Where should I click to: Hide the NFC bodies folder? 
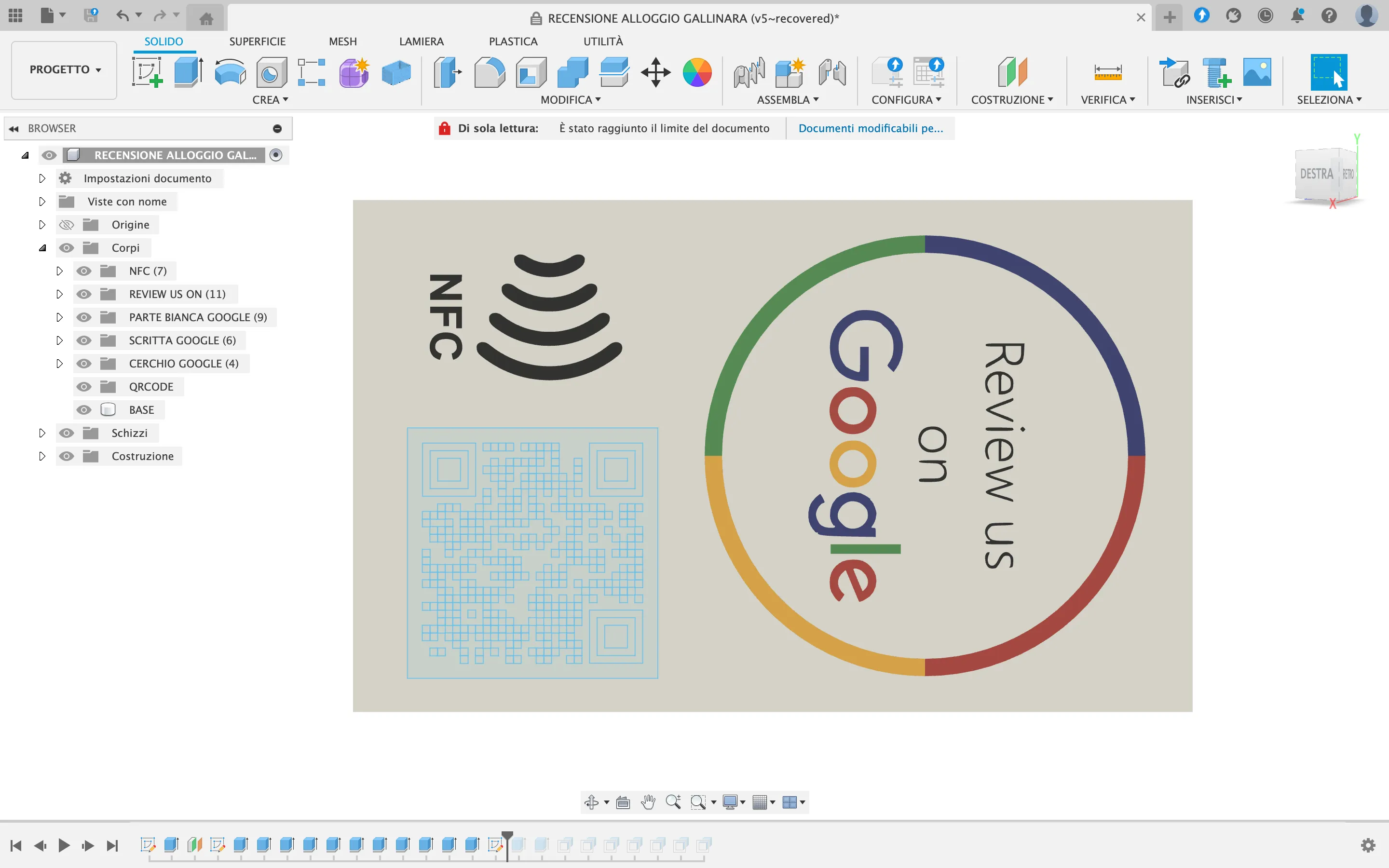(x=84, y=271)
